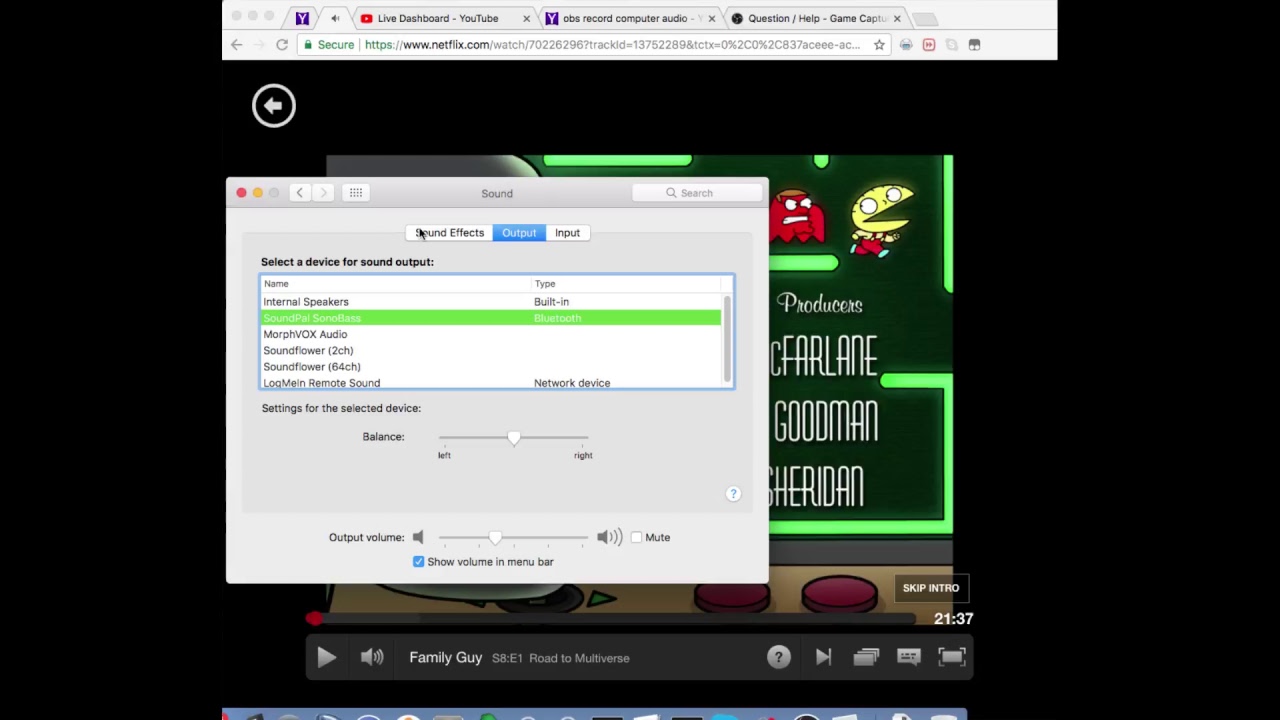
Task: Open subtitles and audio options icon
Action: pyautogui.click(x=908, y=657)
